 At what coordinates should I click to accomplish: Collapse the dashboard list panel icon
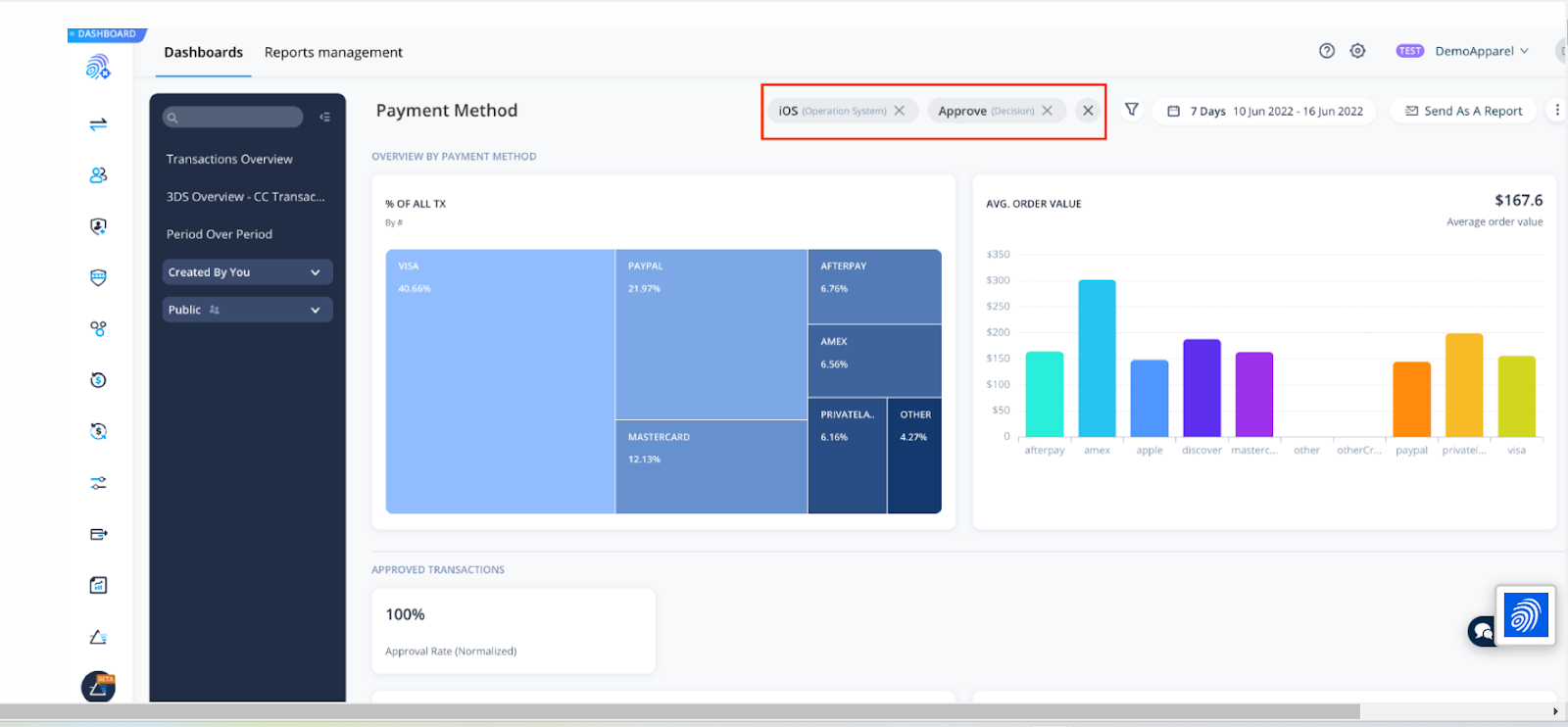[x=324, y=118]
